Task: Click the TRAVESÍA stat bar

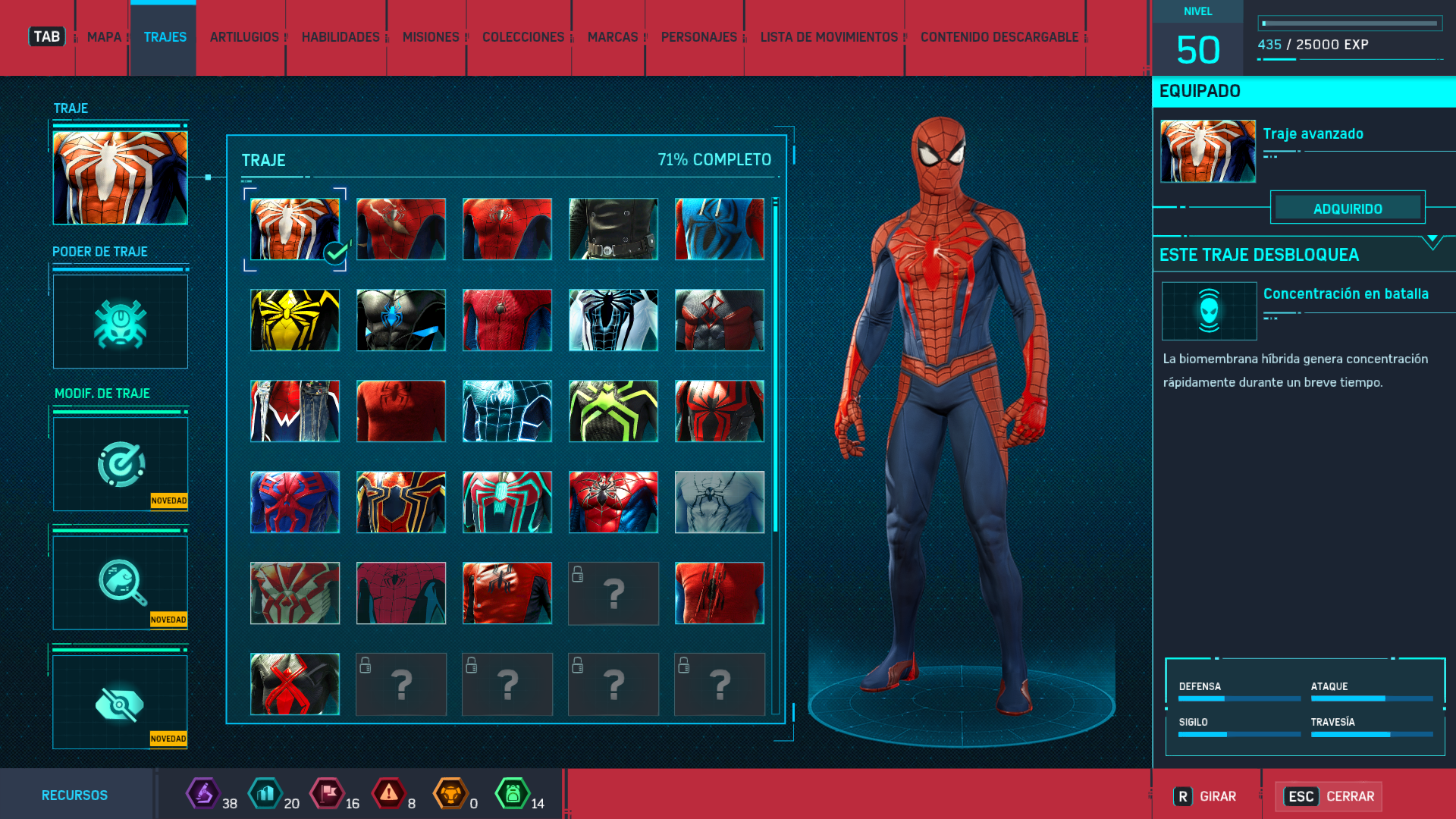Action: pyautogui.click(x=1372, y=734)
